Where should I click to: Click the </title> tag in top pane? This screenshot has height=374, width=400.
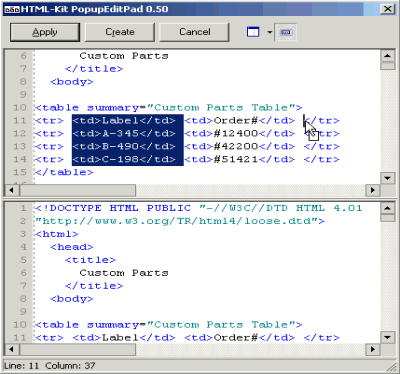click(x=94, y=69)
